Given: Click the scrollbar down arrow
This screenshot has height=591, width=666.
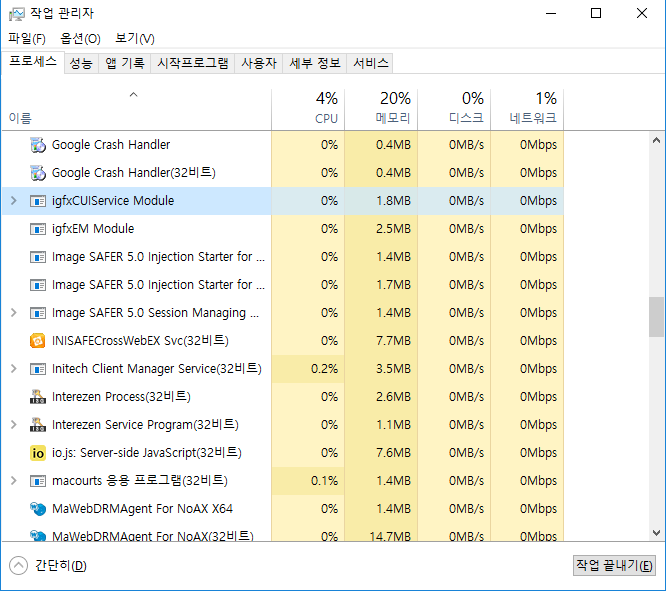Looking at the screenshot, I should point(656,532).
